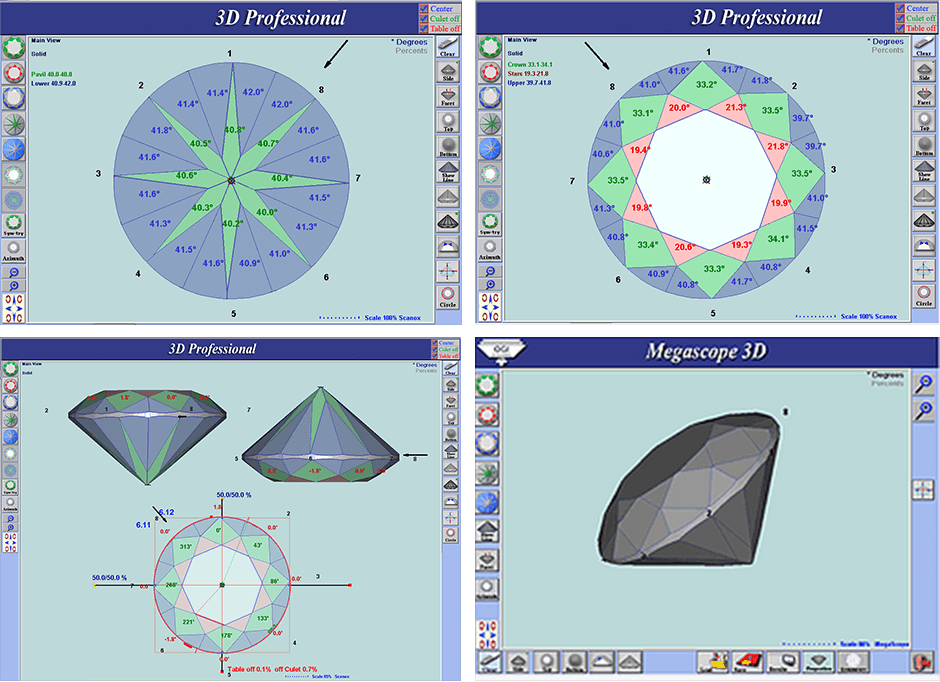This screenshot has height=682, width=940.
Task: Click green crown-mains icon in Megascope 3D window
Action: 487,385
